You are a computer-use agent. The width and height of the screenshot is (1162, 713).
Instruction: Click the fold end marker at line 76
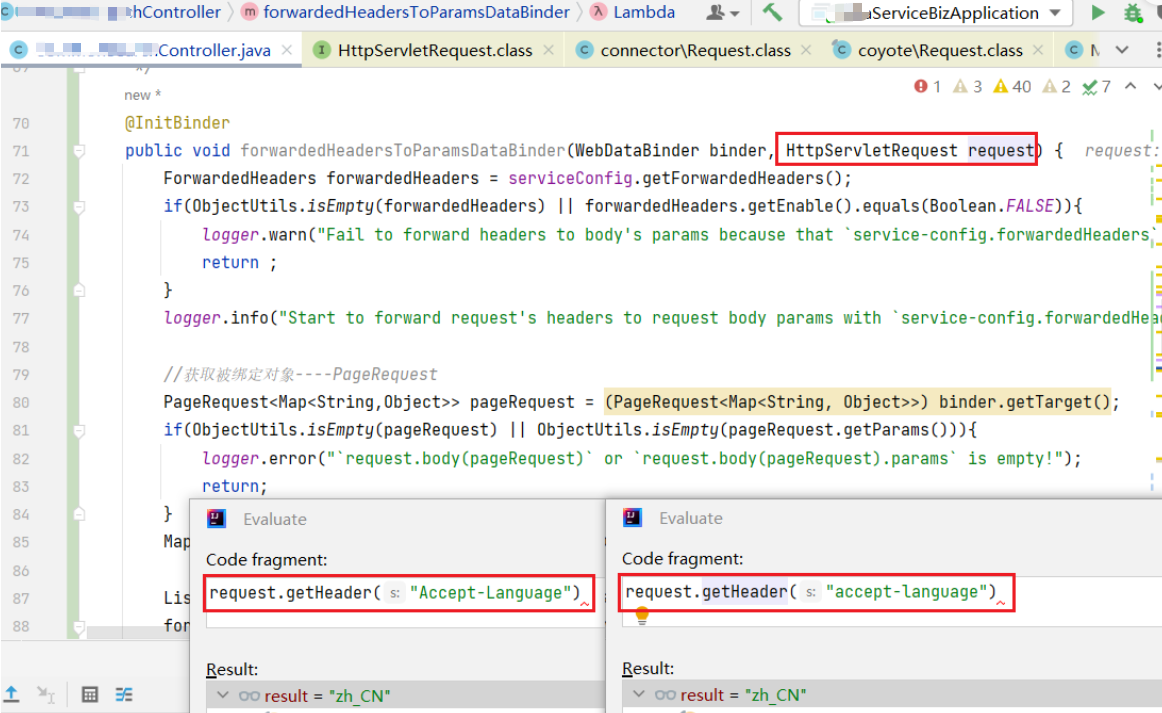pyautogui.click(x=79, y=291)
